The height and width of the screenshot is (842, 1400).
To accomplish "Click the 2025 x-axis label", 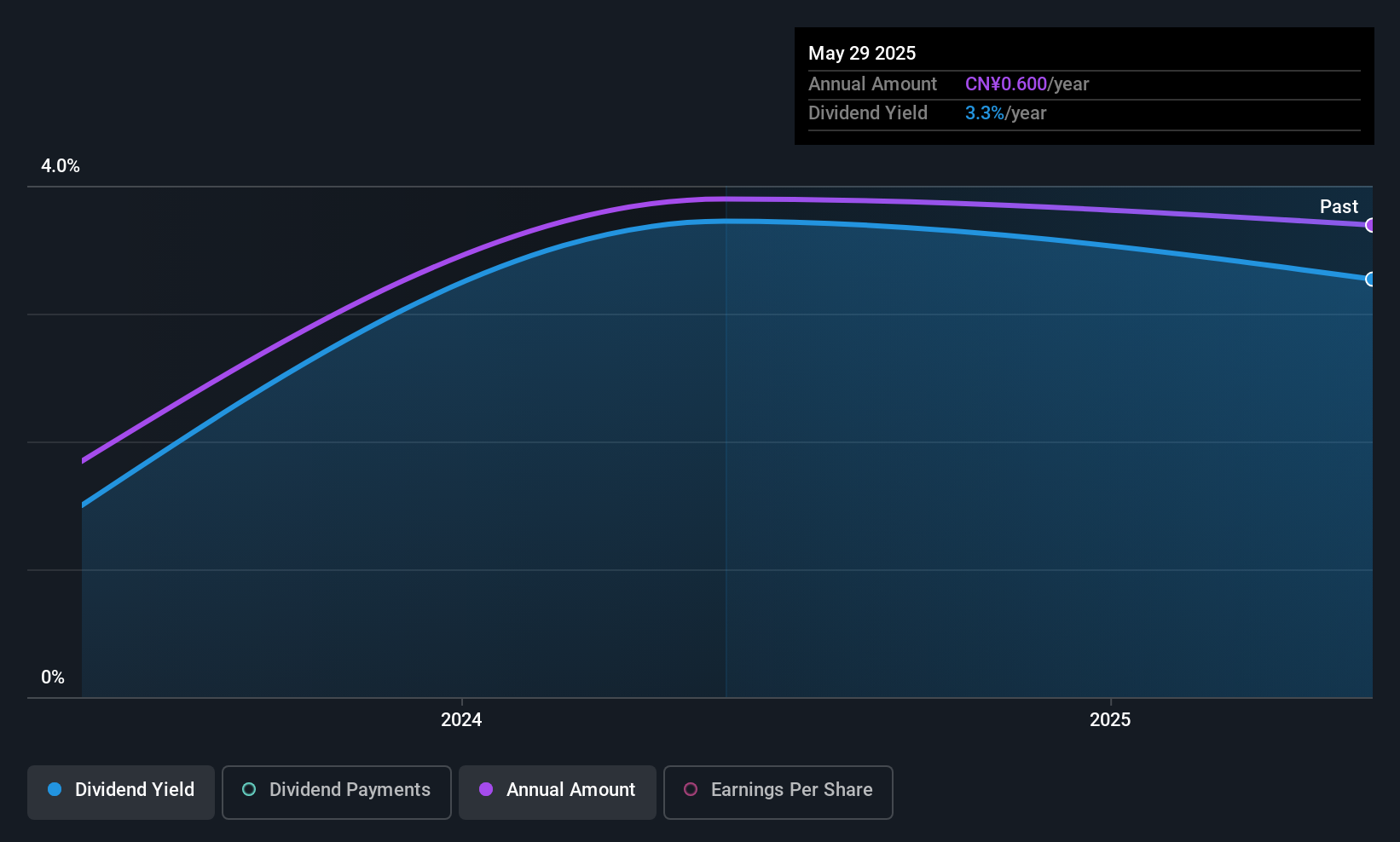I will click(1110, 719).
